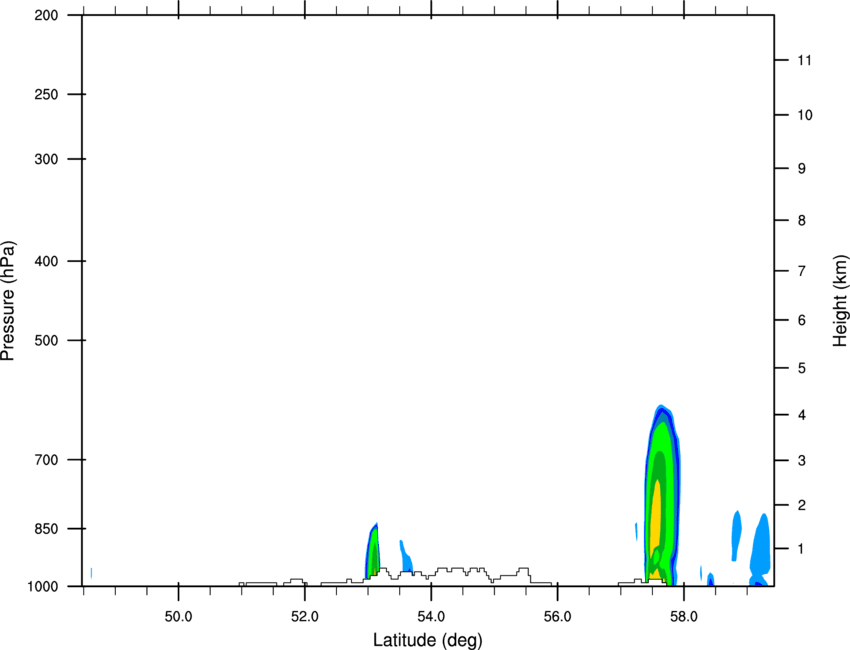Screen dimensions: 850x650
Task: Click the 4 km height label
Action: [x=802, y=415]
